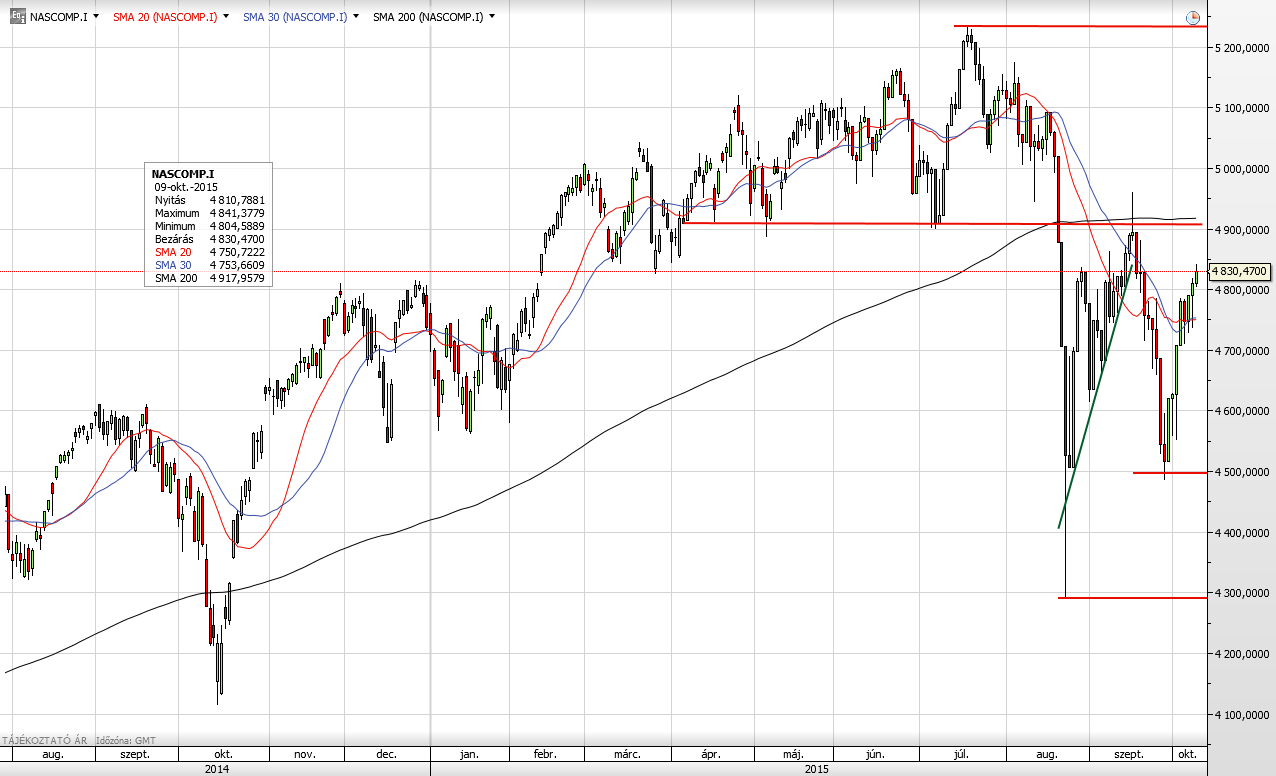Click the dec. month label on time axis
The height and width of the screenshot is (776, 1276).
pyautogui.click(x=387, y=754)
